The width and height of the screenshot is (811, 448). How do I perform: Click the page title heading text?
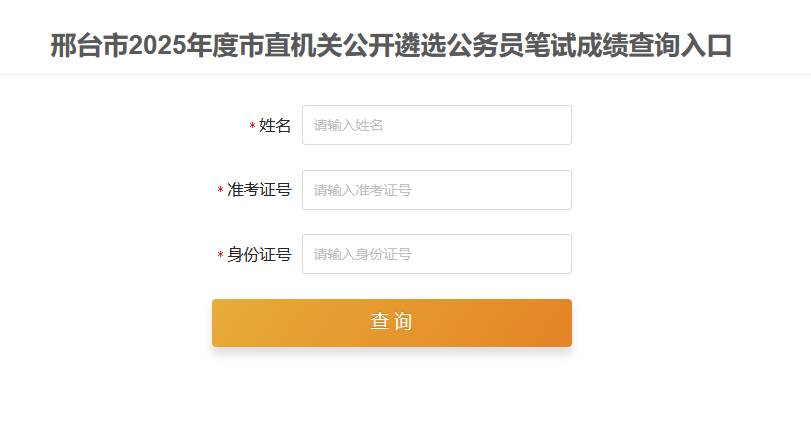pos(391,46)
